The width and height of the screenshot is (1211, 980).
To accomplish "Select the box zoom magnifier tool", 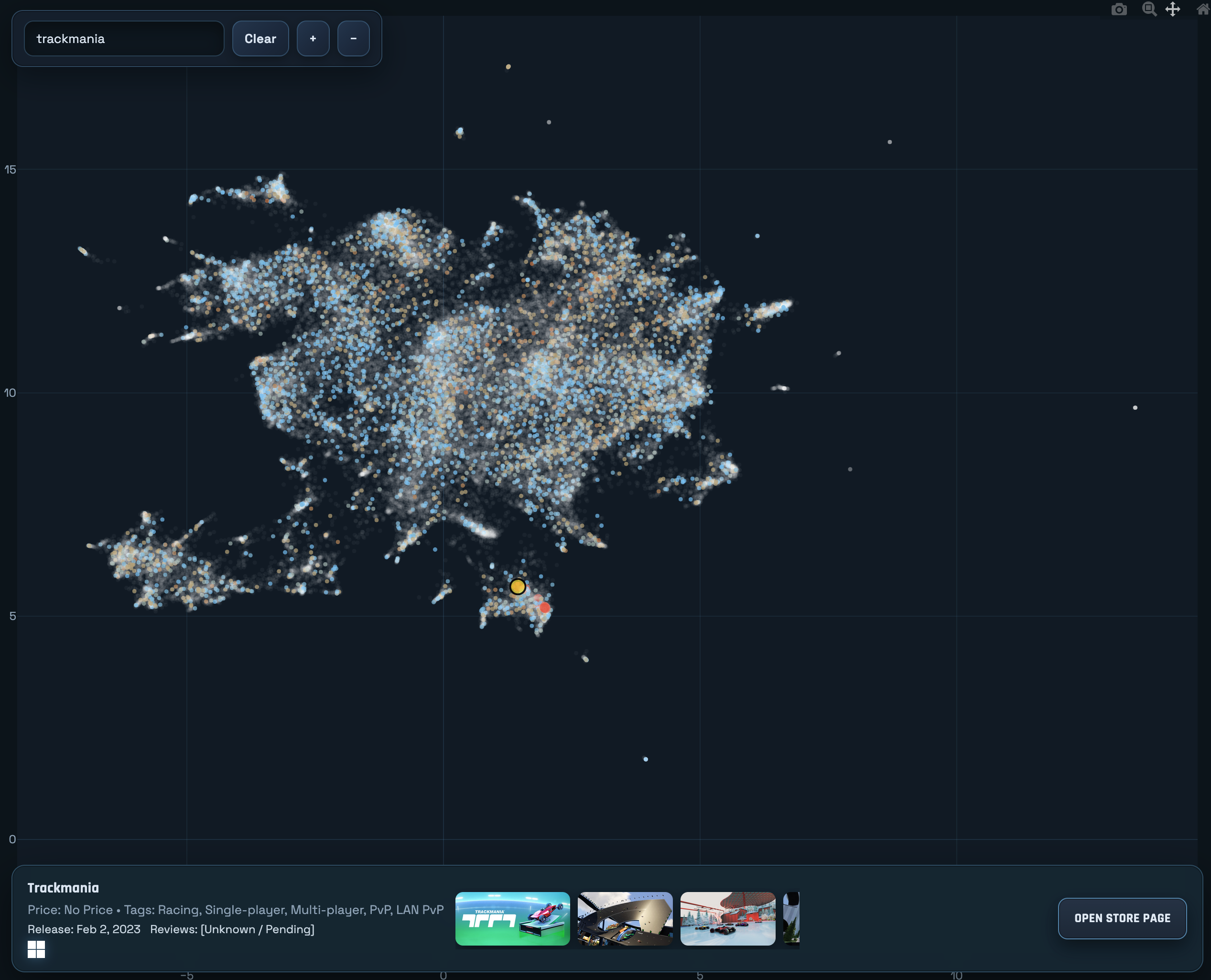I will tap(1148, 9).
